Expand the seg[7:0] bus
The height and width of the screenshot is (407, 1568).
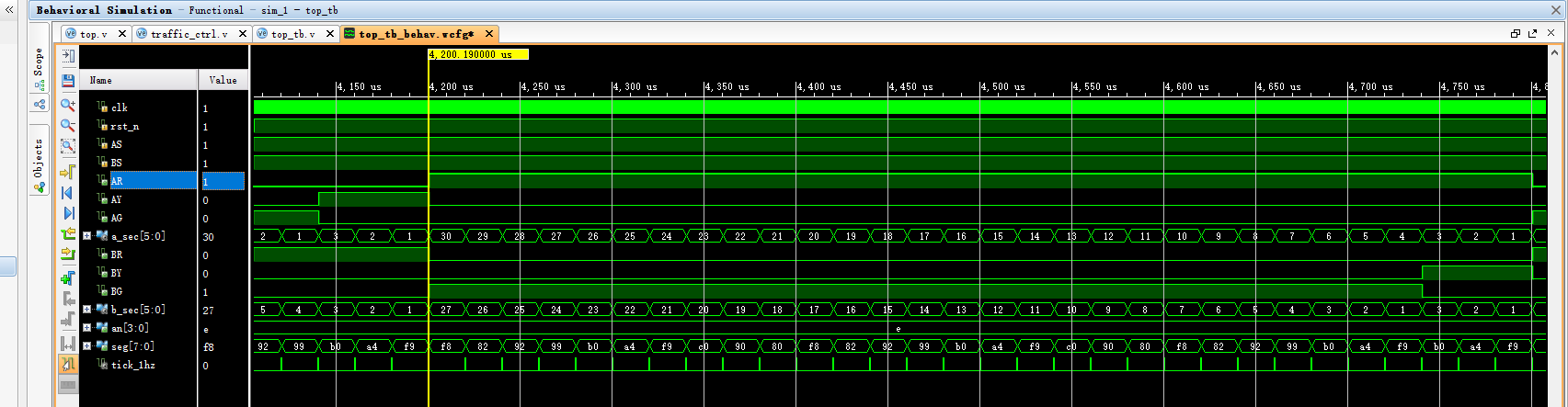pyautogui.click(x=86, y=346)
